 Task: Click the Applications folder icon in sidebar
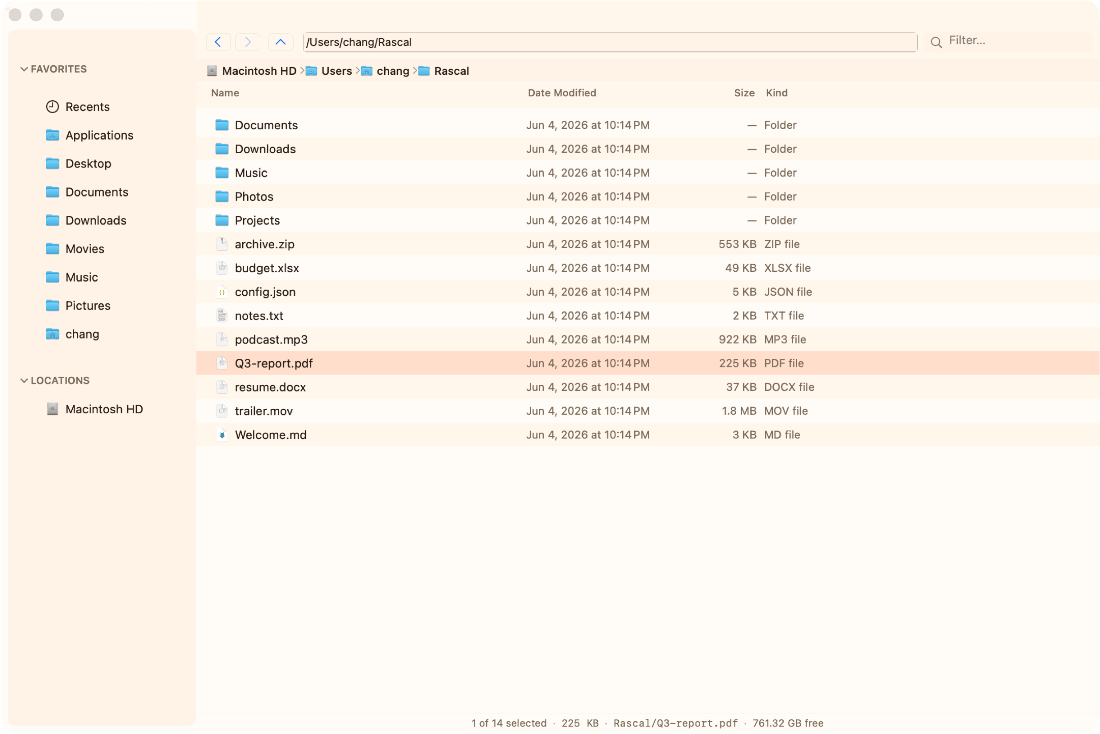pyautogui.click(x=53, y=135)
